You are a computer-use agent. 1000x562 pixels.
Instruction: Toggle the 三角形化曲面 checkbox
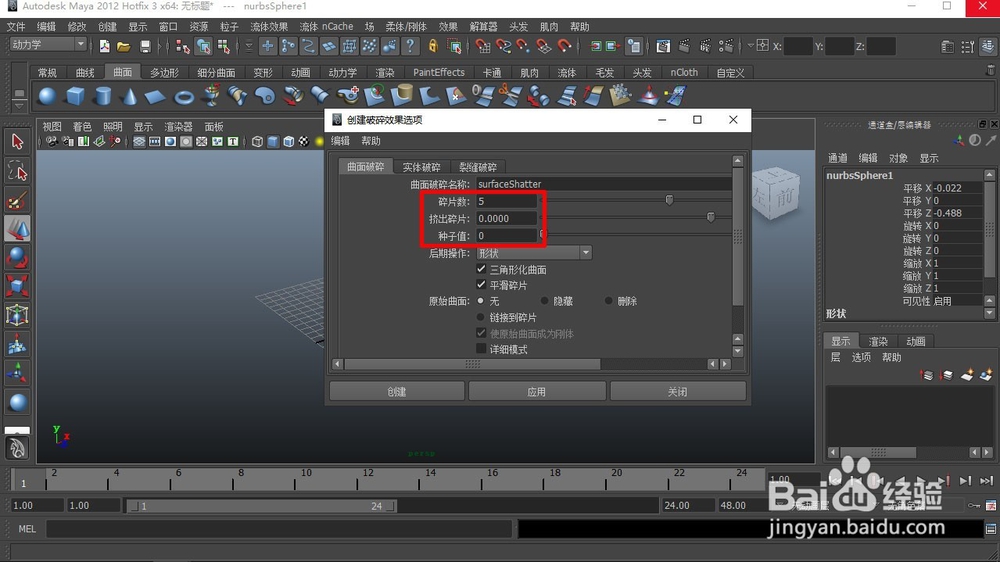point(482,269)
